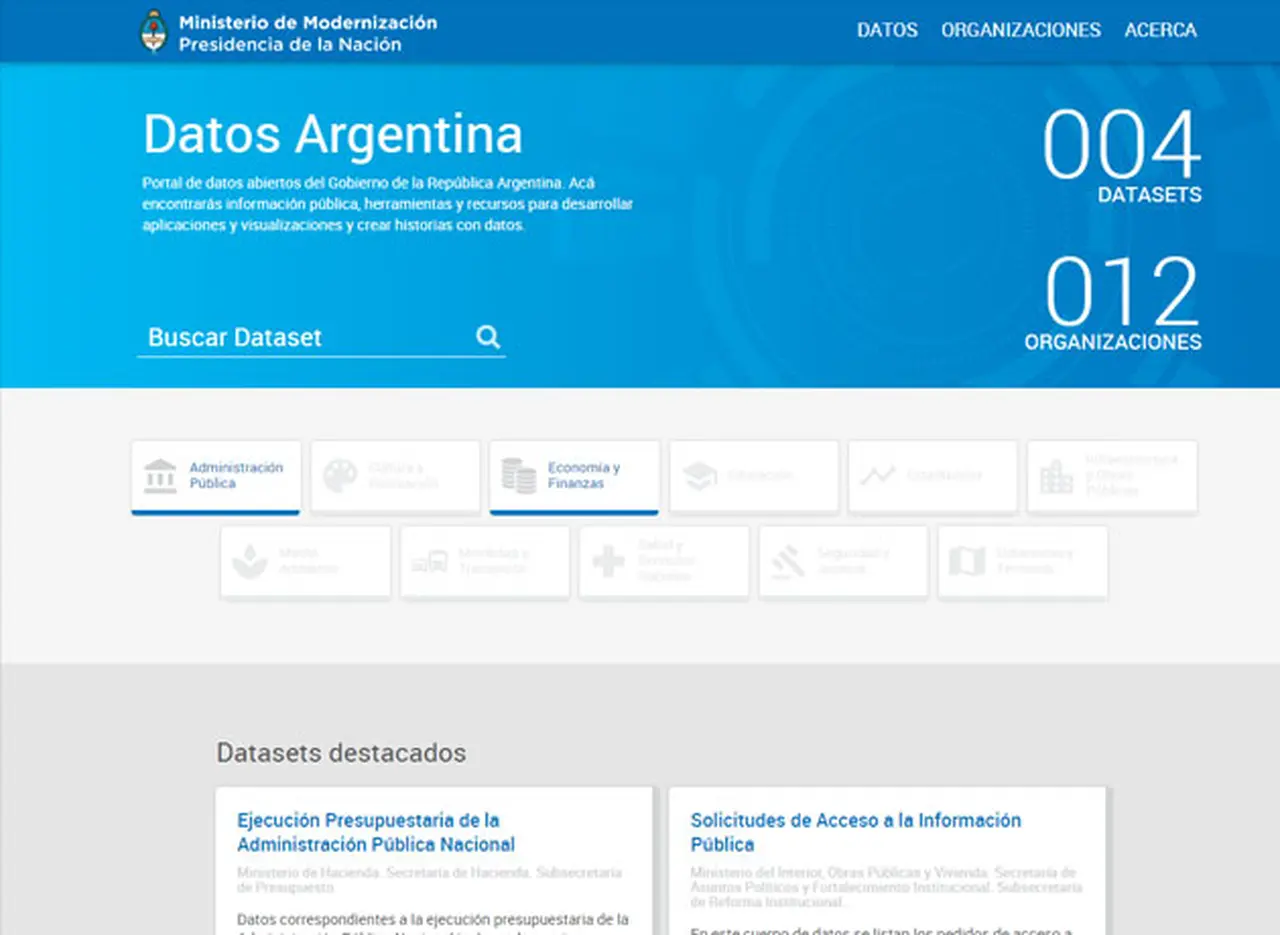
Task: Click the search magnifier icon
Action: pyautogui.click(x=488, y=337)
